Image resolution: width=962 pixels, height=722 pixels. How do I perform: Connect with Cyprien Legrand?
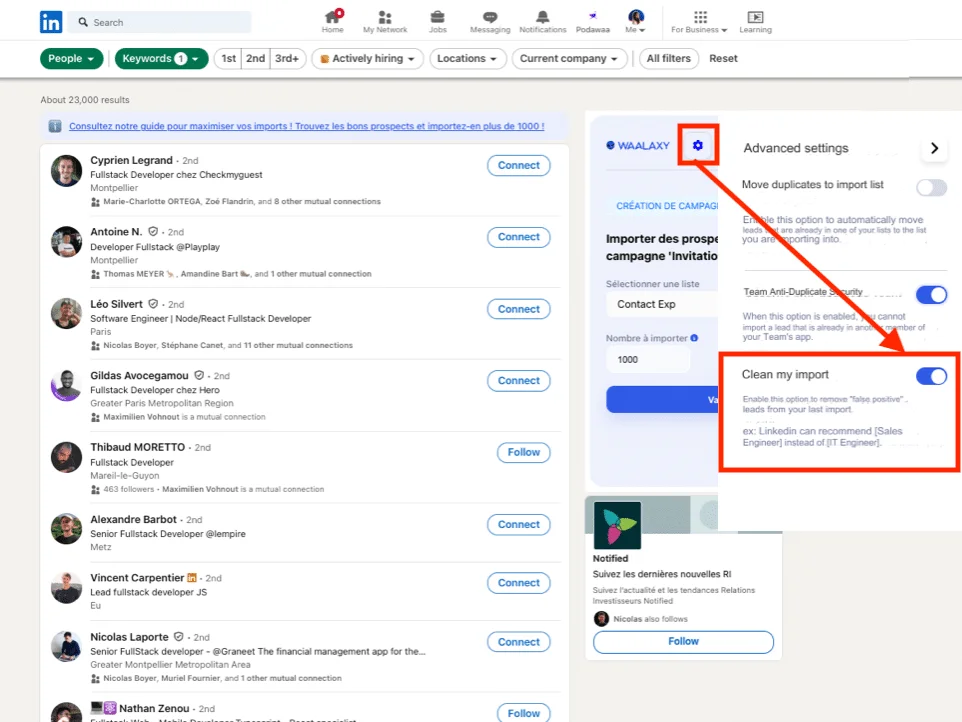(518, 166)
